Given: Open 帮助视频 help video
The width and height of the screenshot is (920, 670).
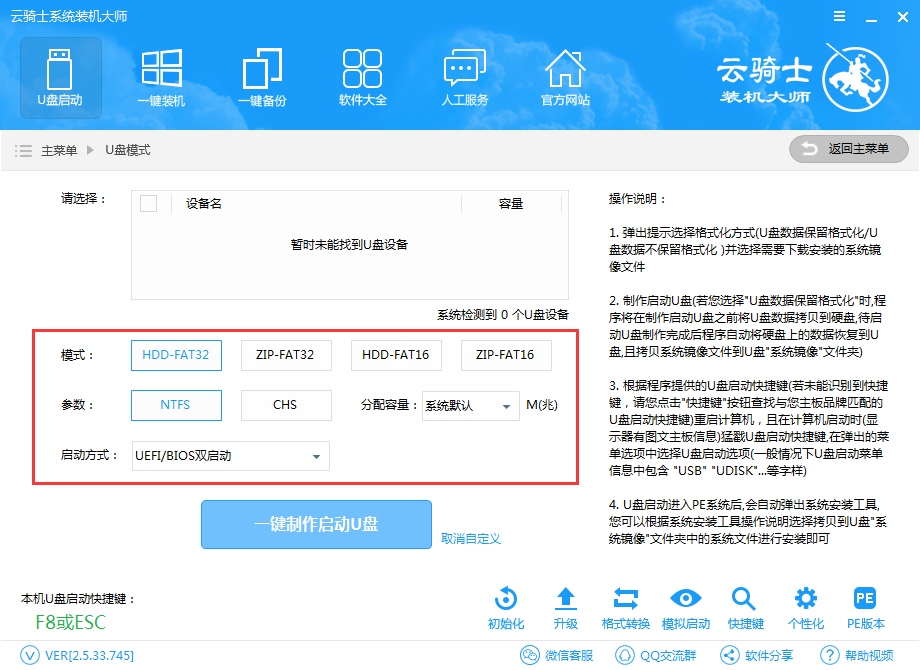Looking at the screenshot, I should tap(857, 655).
